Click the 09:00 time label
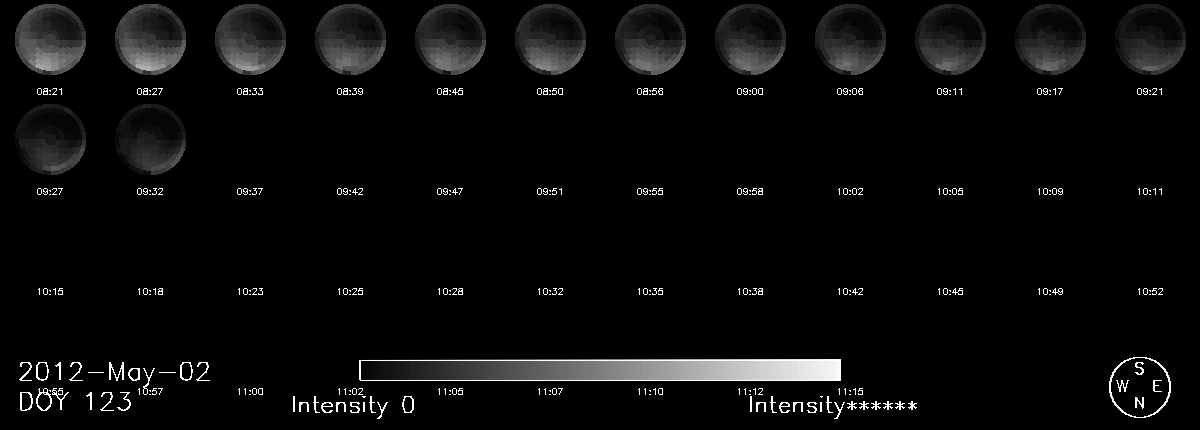This screenshot has height=430, width=1200. click(x=750, y=91)
